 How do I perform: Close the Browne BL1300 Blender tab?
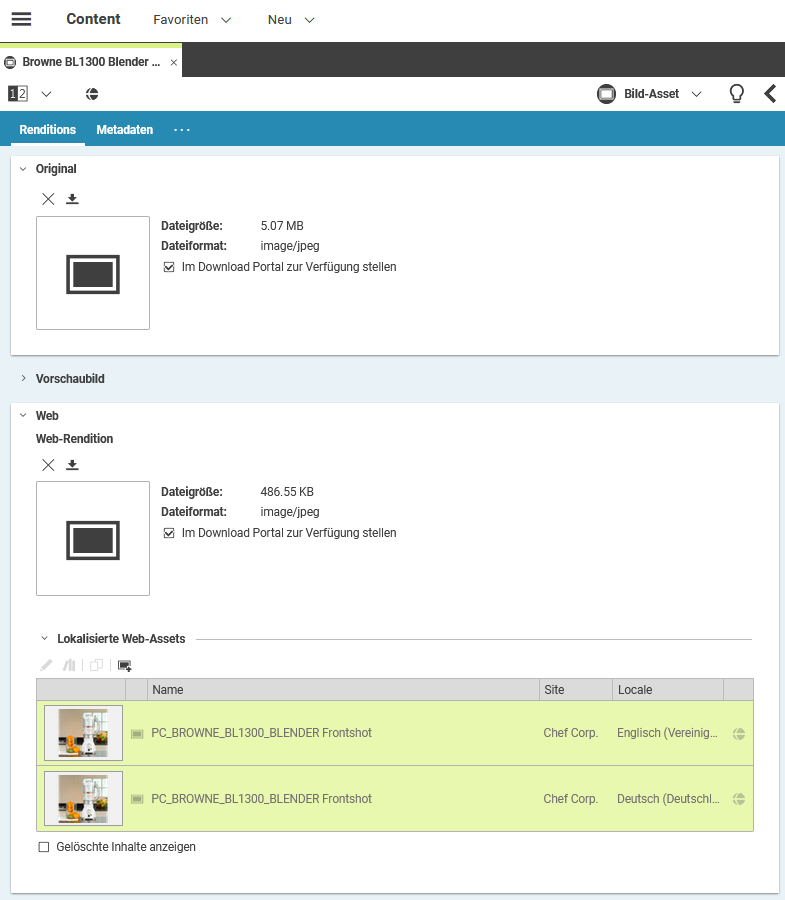click(173, 62)
